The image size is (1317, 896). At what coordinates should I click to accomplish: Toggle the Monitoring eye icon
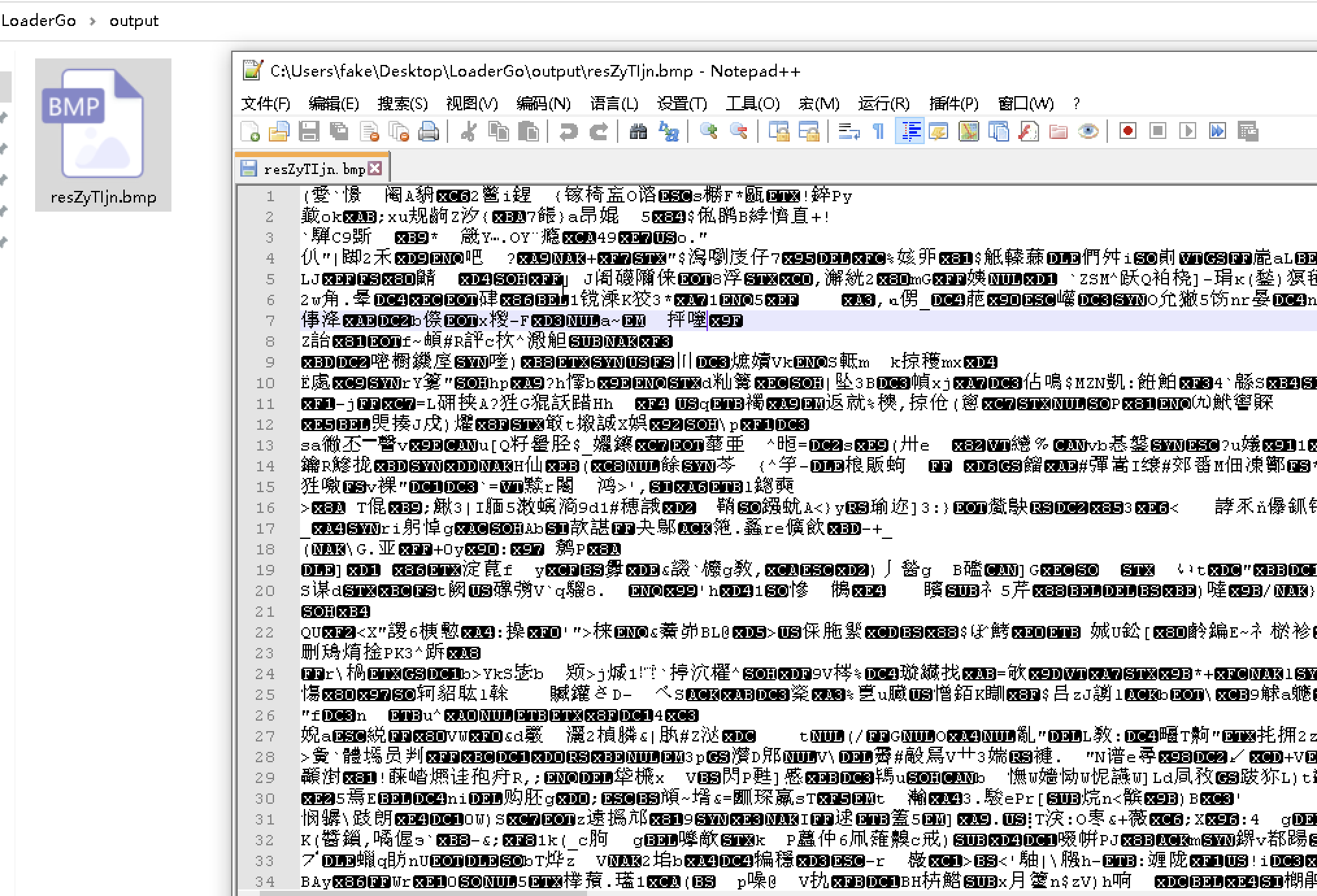point(1088,132)
